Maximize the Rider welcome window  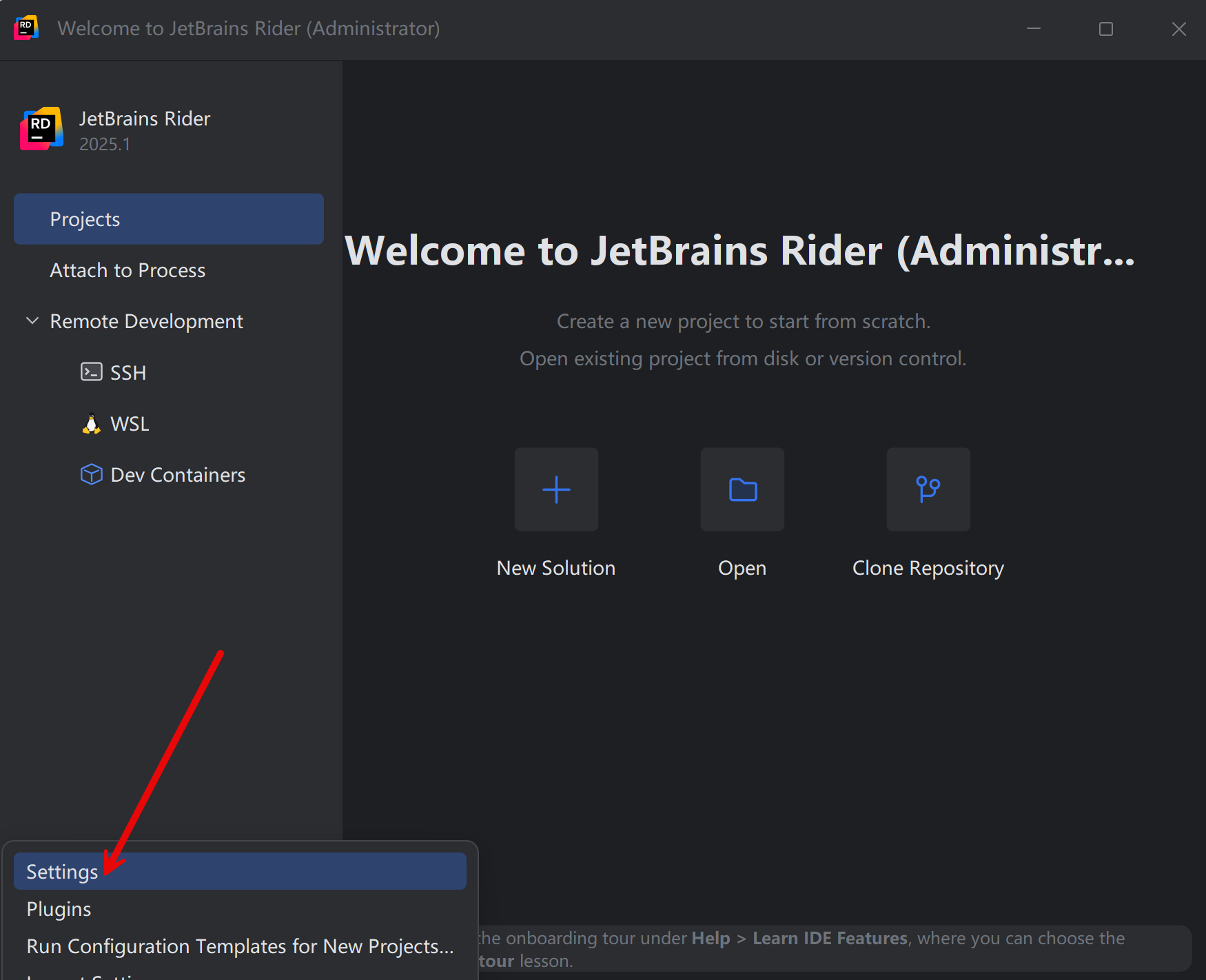tap(1106, 29)
